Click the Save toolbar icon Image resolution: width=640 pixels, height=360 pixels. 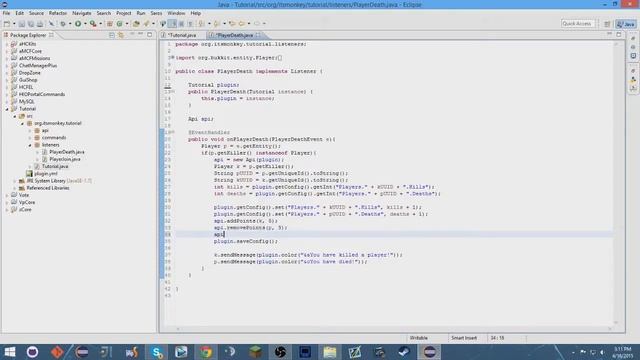[22, 24]
